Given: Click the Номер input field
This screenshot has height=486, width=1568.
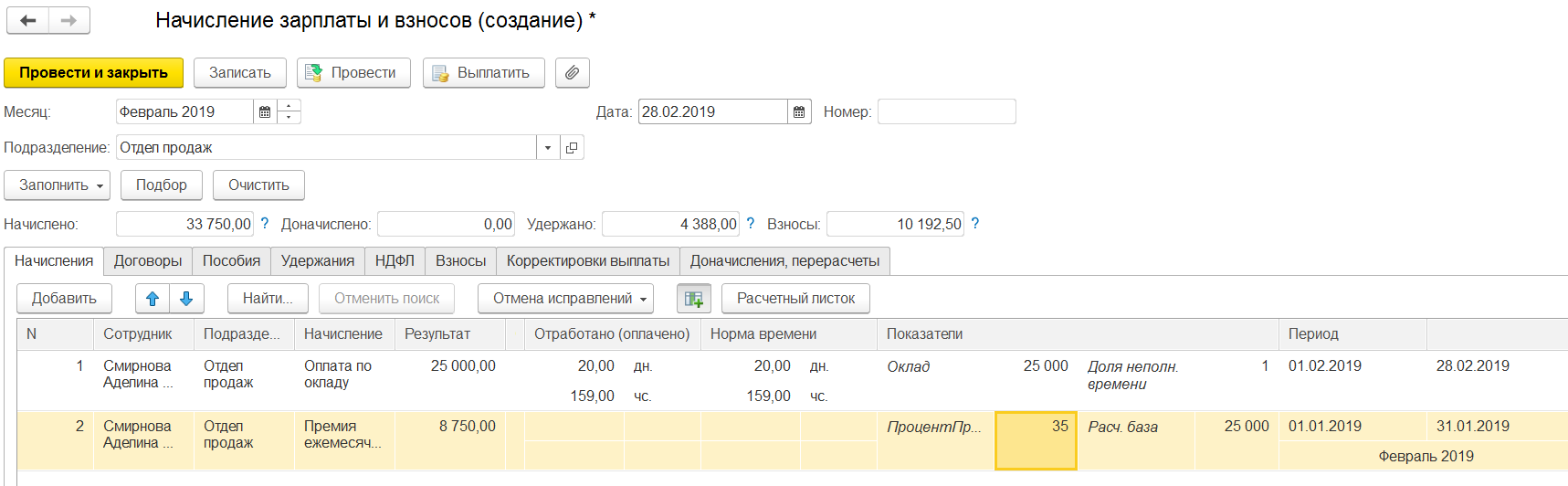Looking at the screenshot, I should 946,112.
